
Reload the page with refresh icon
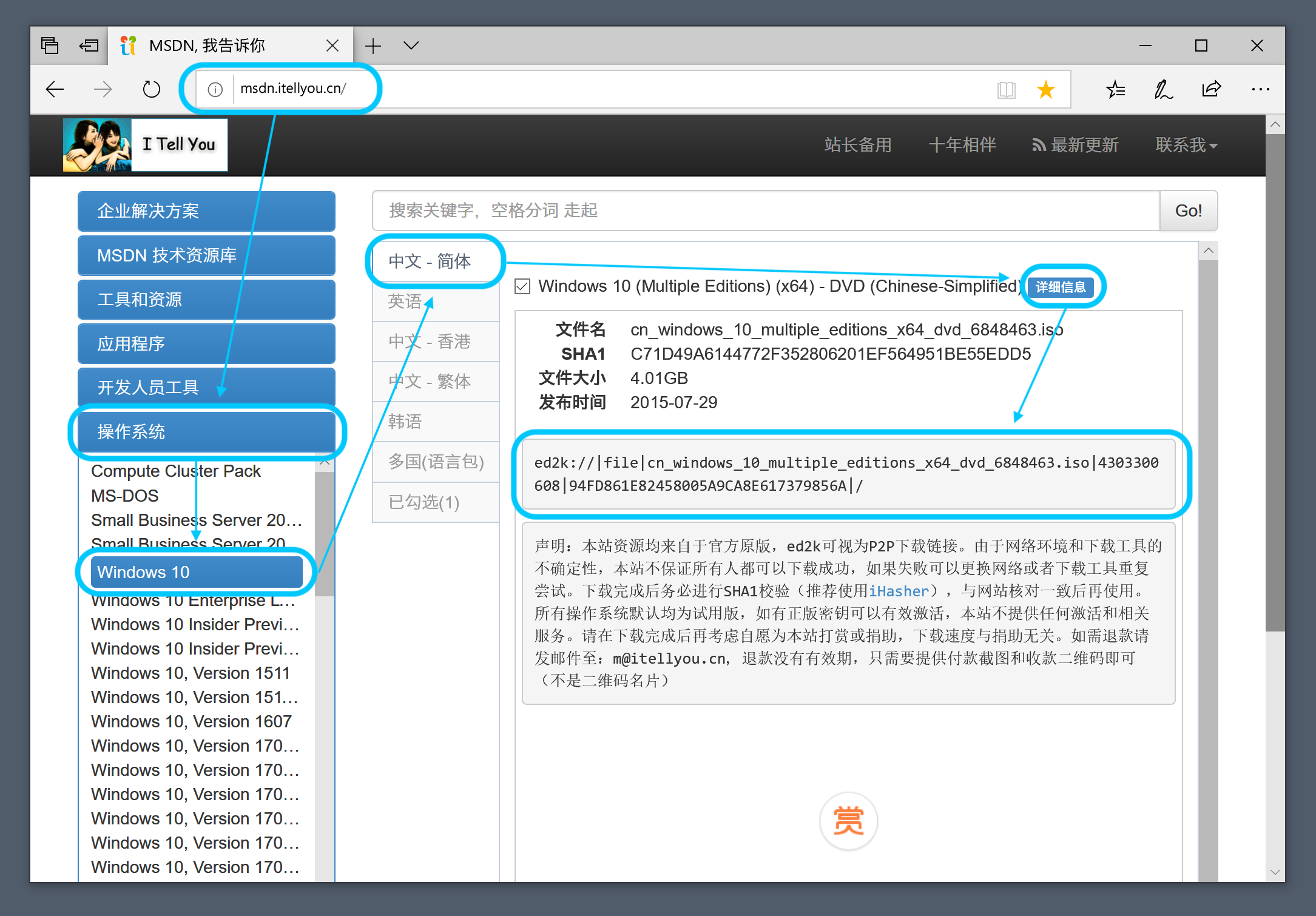[151, 89]
